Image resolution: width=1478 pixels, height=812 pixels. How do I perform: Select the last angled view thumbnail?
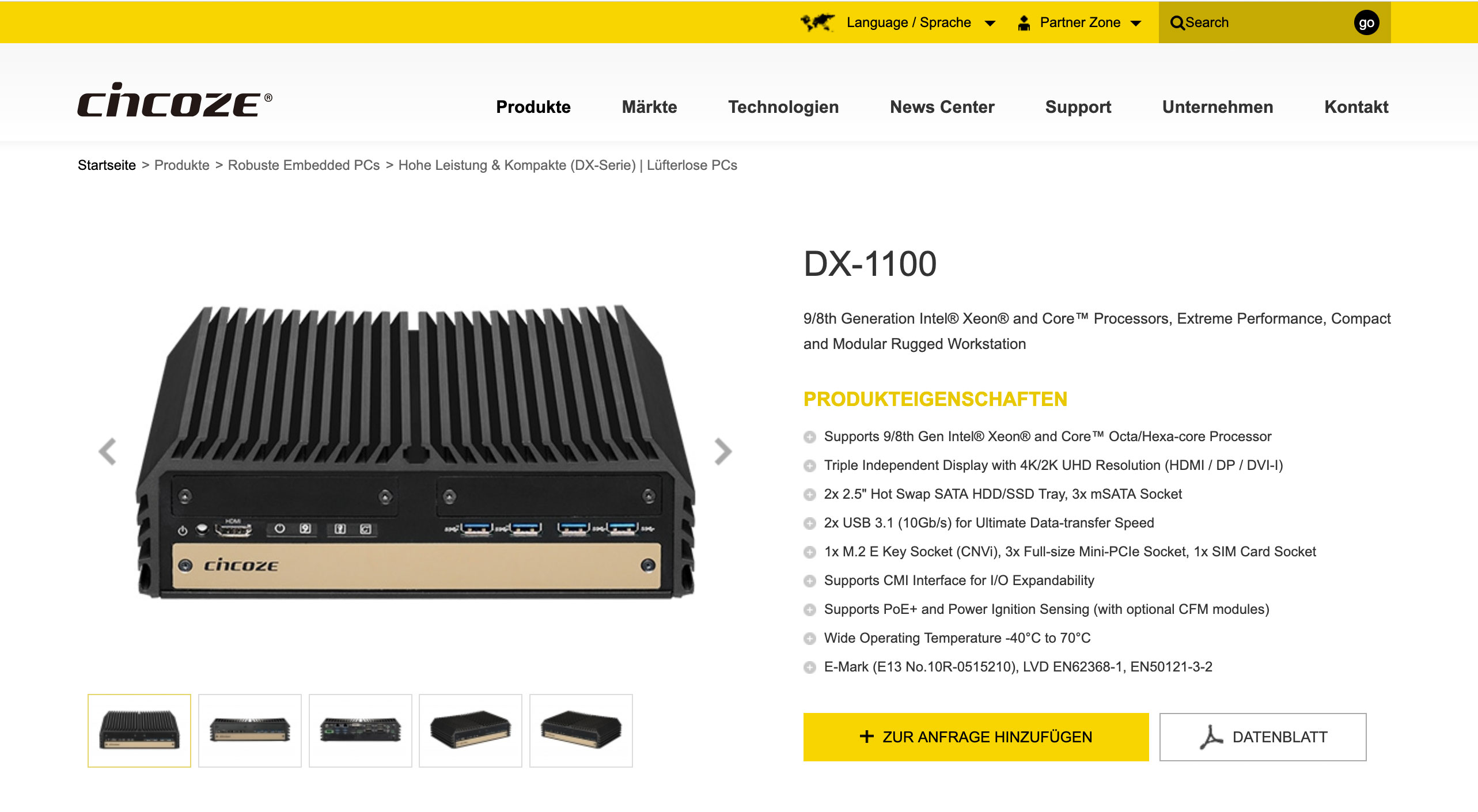pos(581,730)
